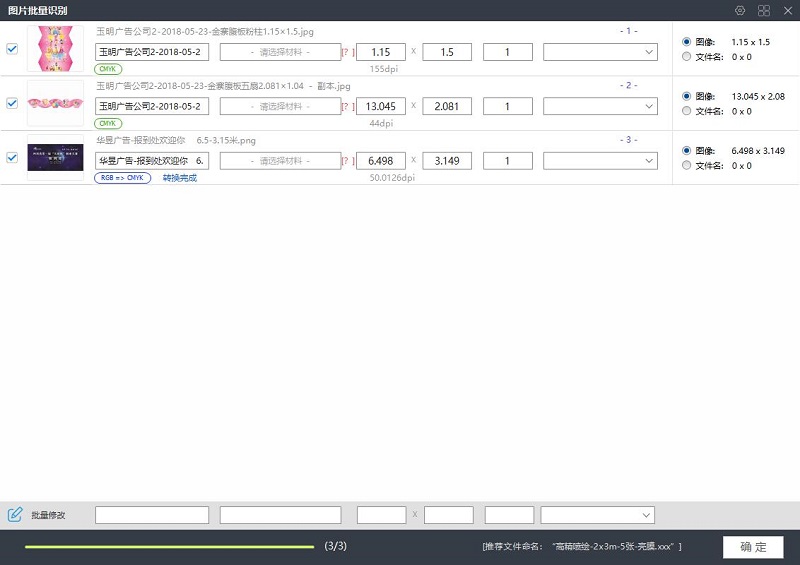Screen dimensions: 800x565
Task: Click the batch edit pencil icon
Action: [x=15, y=514]
